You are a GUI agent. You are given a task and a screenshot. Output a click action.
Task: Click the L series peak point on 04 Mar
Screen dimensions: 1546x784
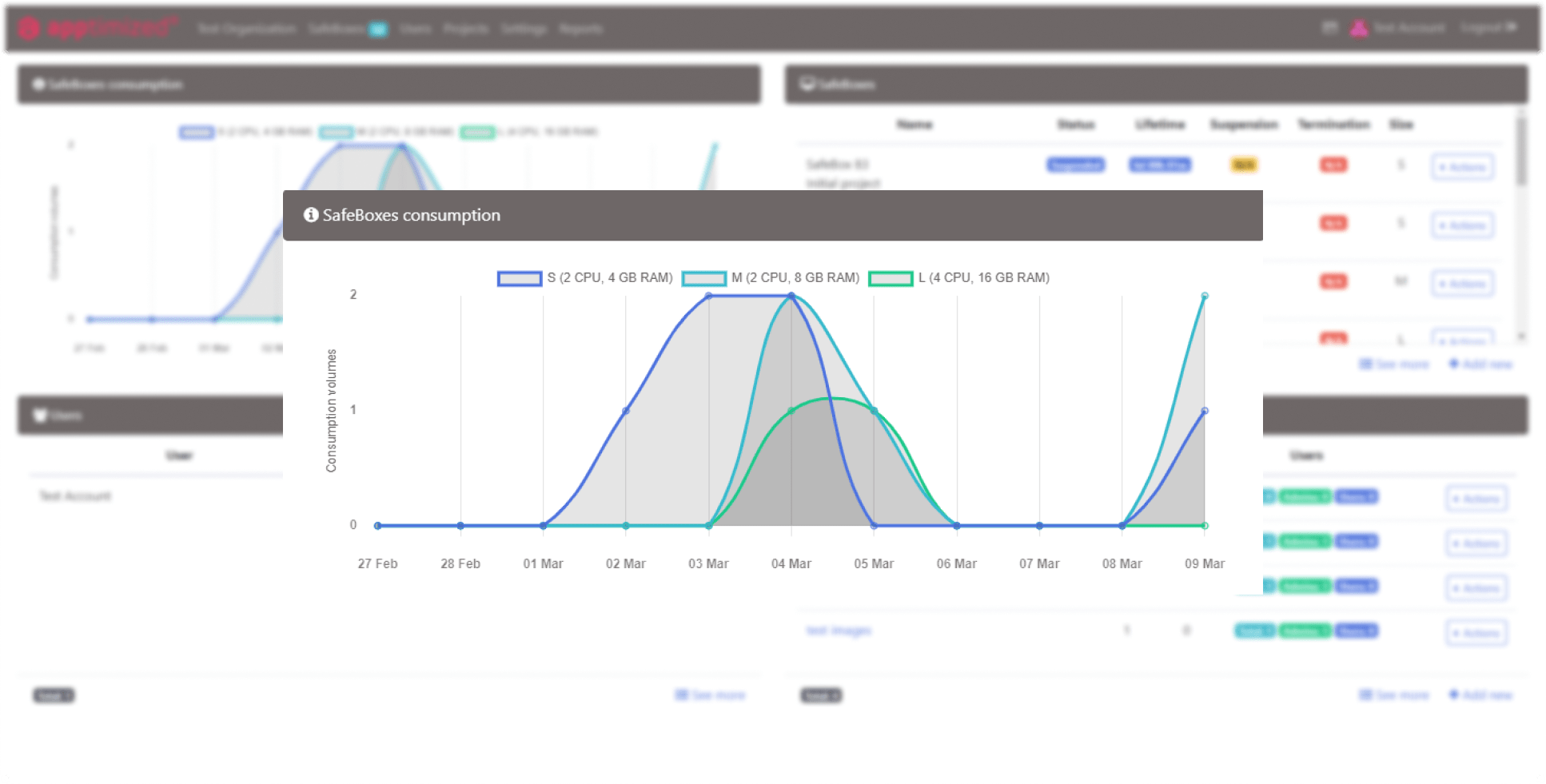tap(791, 411)
